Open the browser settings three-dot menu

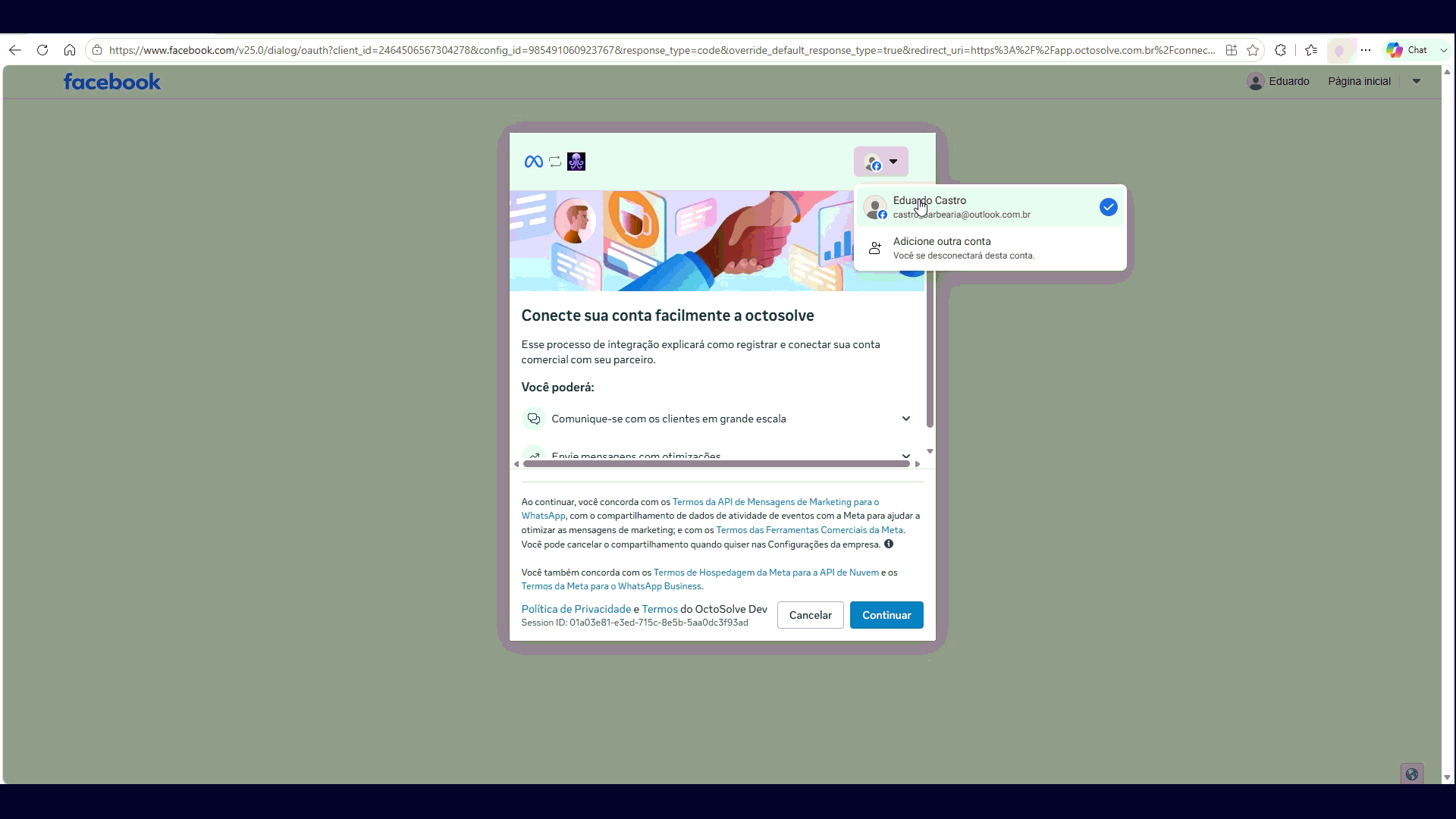click(1366, 50)
